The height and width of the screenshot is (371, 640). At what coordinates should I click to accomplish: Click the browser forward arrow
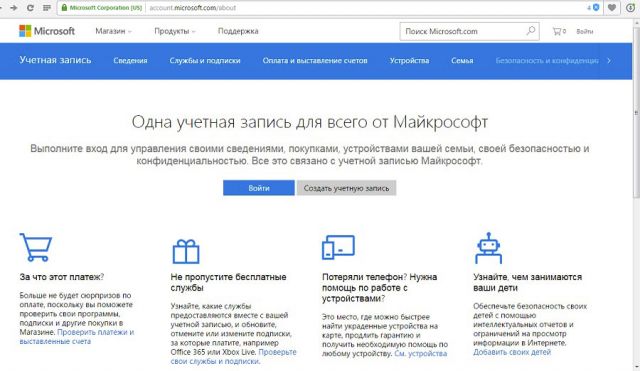pyautogui.click(x=13, y=7)
